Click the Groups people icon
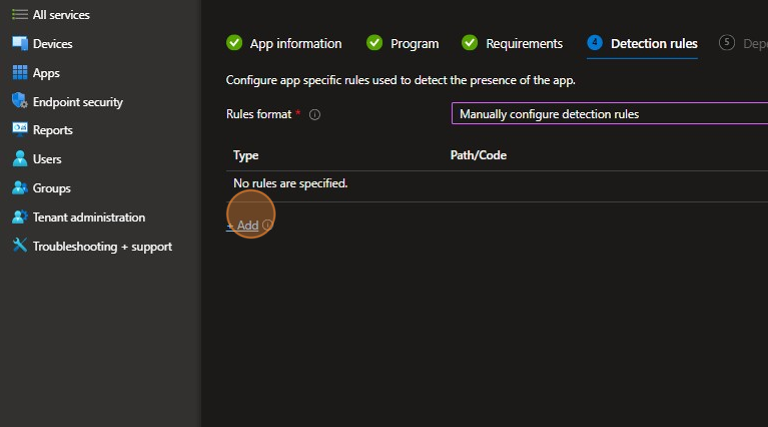 pyautogui.click(x=19, y=188)
